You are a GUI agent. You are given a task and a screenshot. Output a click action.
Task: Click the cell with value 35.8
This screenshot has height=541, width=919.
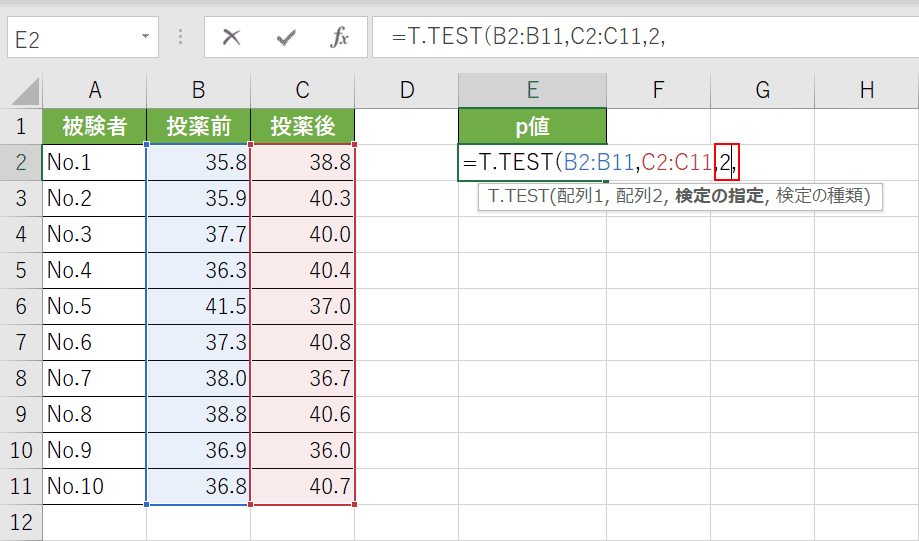tap(199, 162)
